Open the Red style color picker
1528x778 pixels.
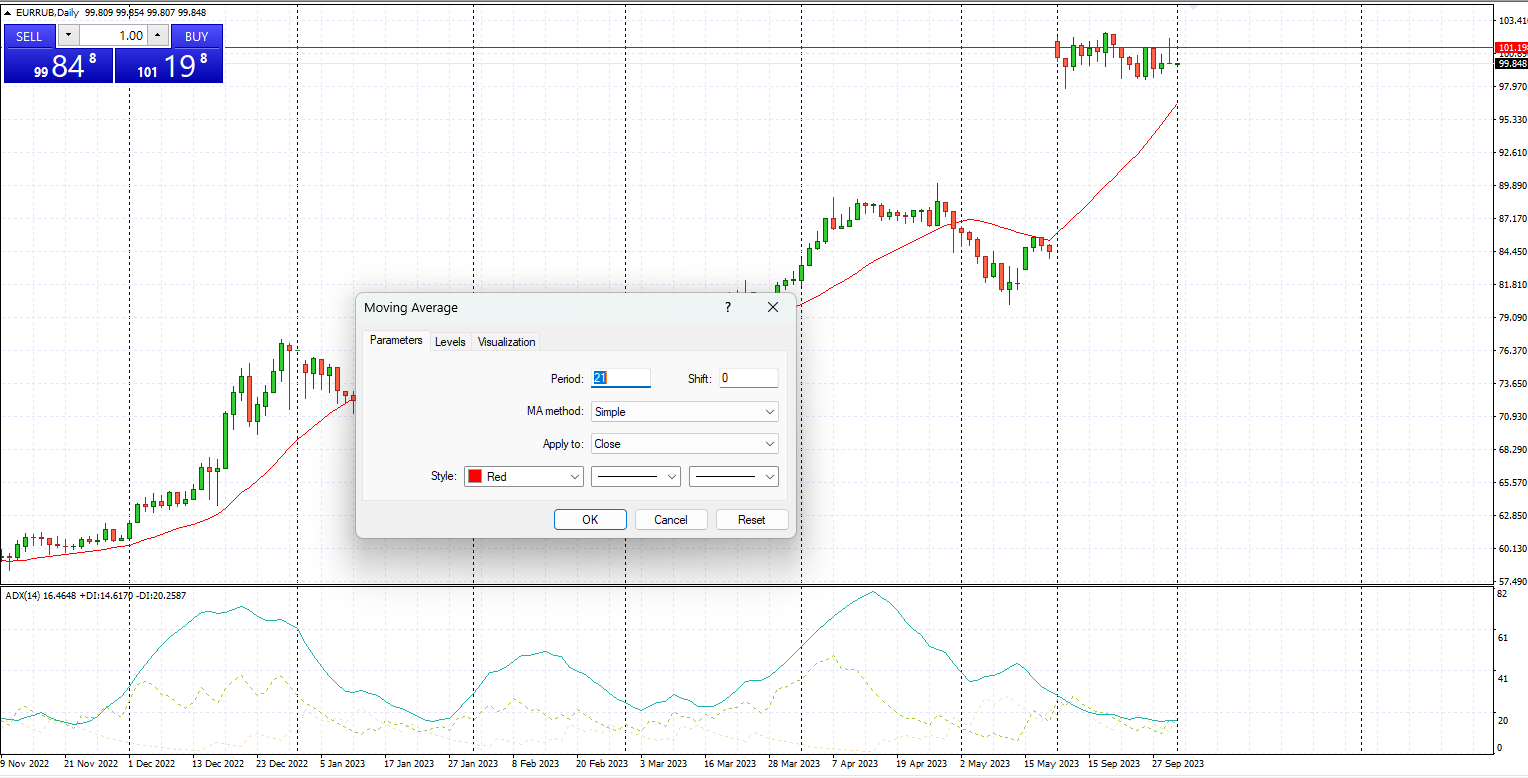(x=524, y=477)
